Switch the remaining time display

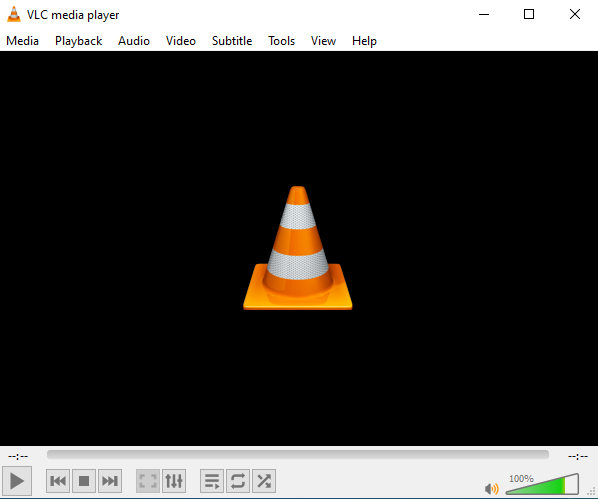point(578,456)
